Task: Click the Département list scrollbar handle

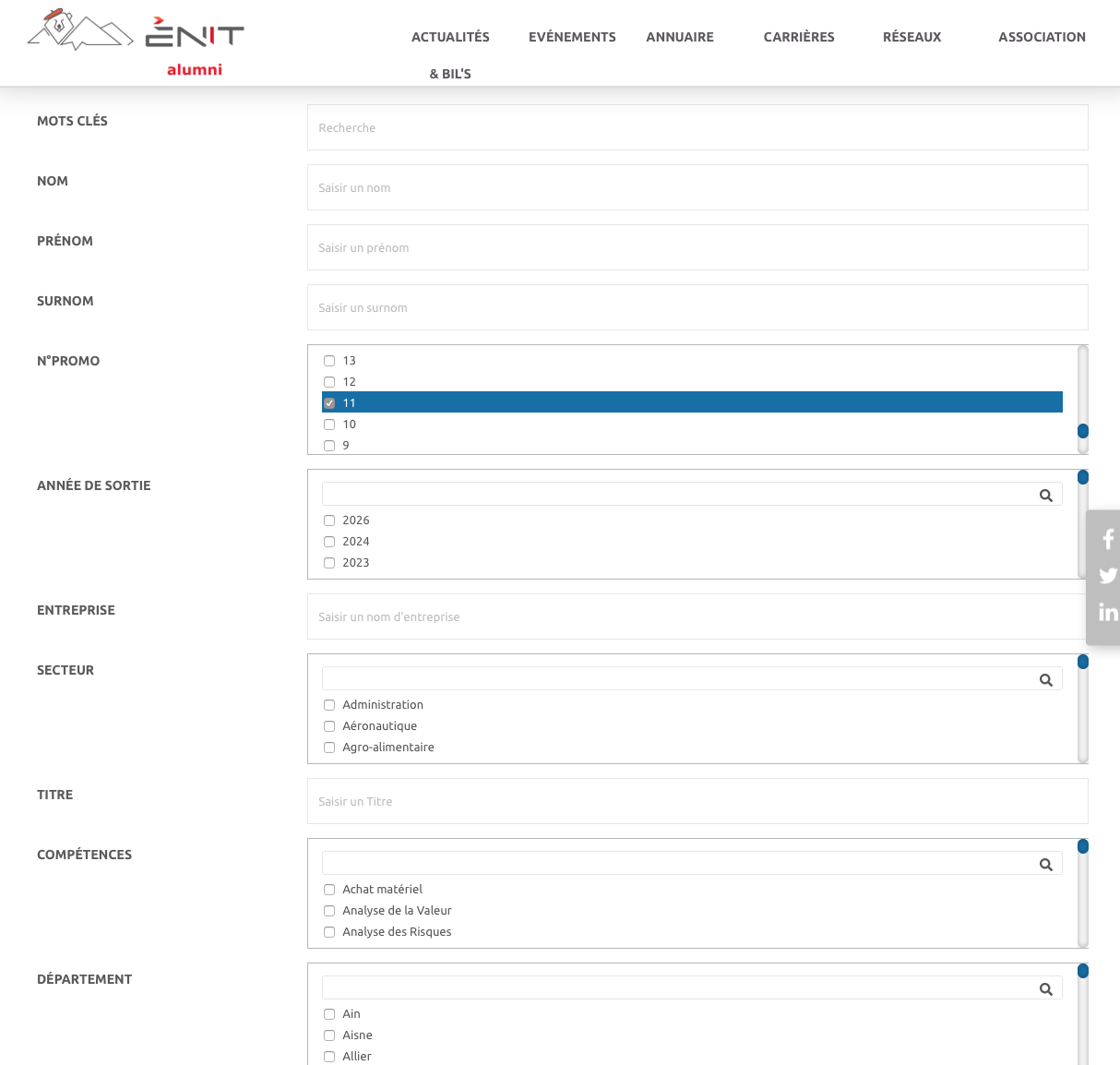Action: pos(1083,971)
